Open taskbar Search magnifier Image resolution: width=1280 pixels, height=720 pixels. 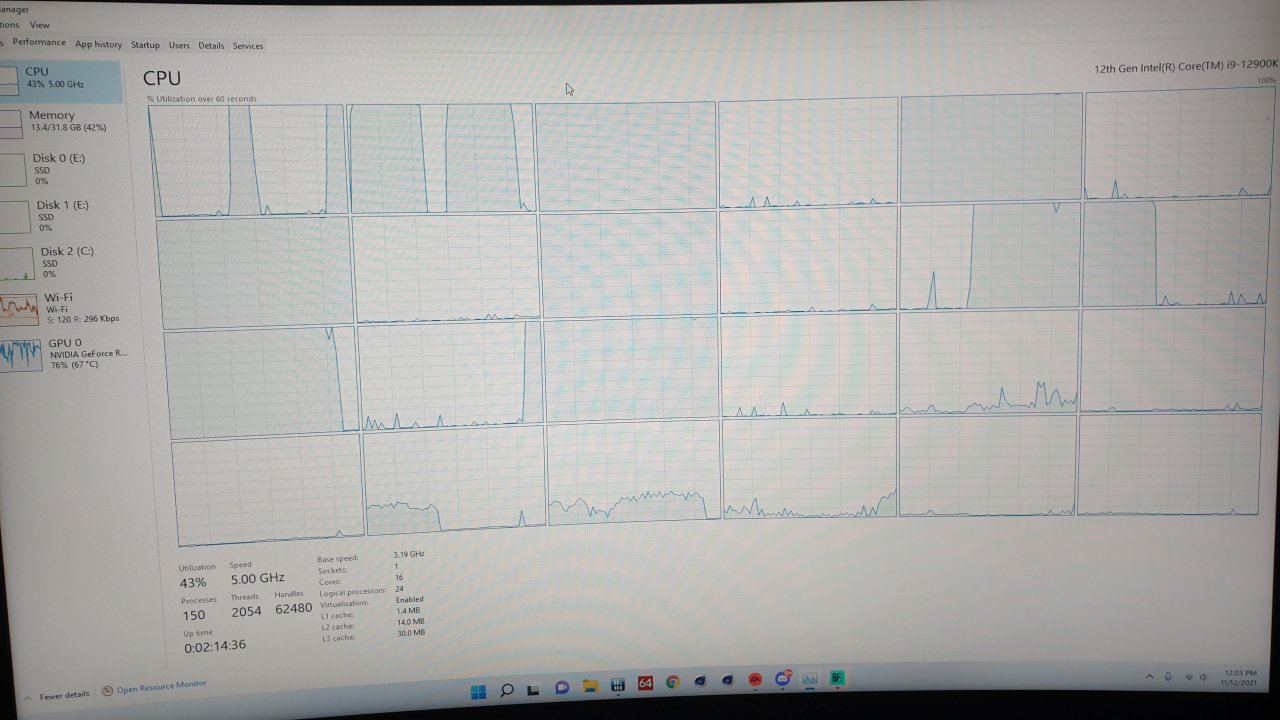tap(507, 689)
